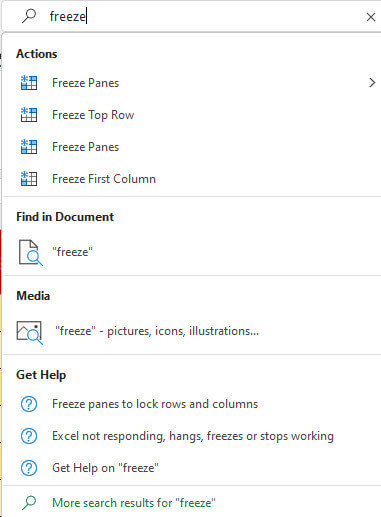The height and width of the screenshot is (517, 381).
Task: Click the Freeze Top Row icon
Action: pos(29,115)
